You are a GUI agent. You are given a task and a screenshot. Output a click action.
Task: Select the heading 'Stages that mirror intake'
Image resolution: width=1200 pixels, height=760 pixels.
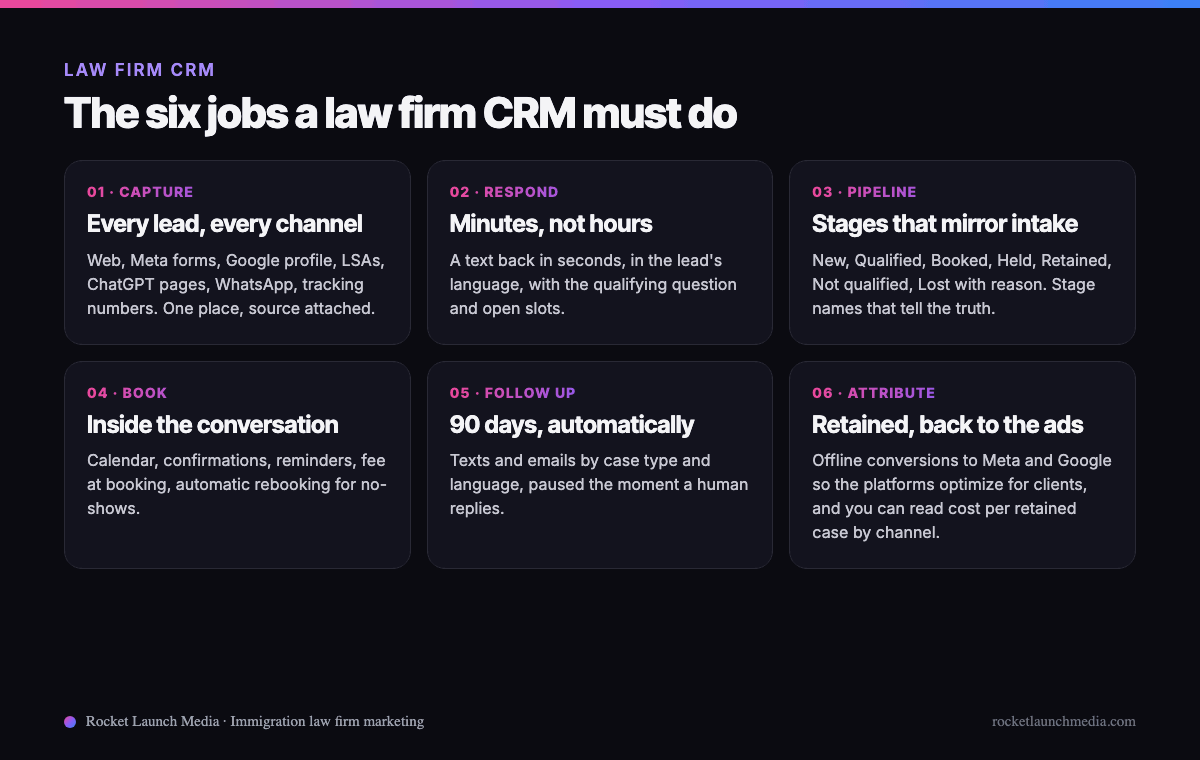(945, 223)
